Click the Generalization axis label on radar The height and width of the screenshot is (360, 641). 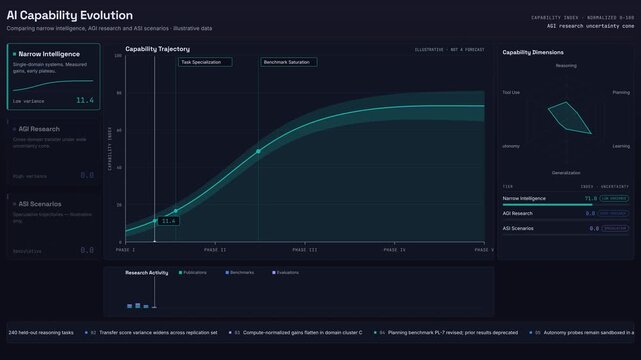pos(566,173)
